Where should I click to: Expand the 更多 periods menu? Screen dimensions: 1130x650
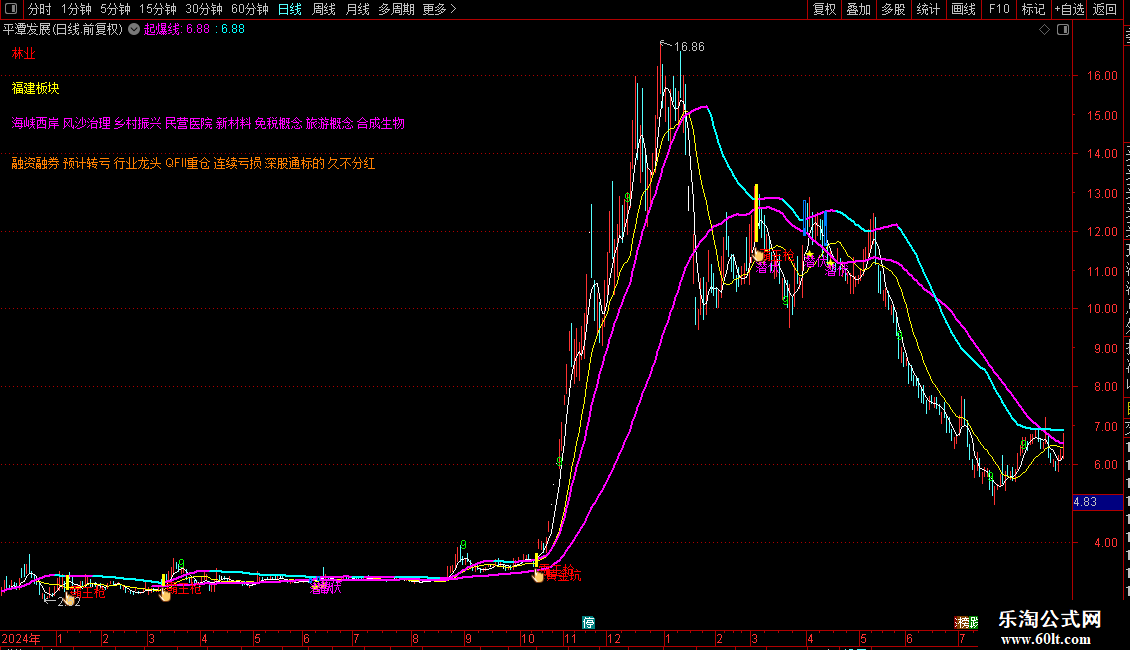click(439, 9)
